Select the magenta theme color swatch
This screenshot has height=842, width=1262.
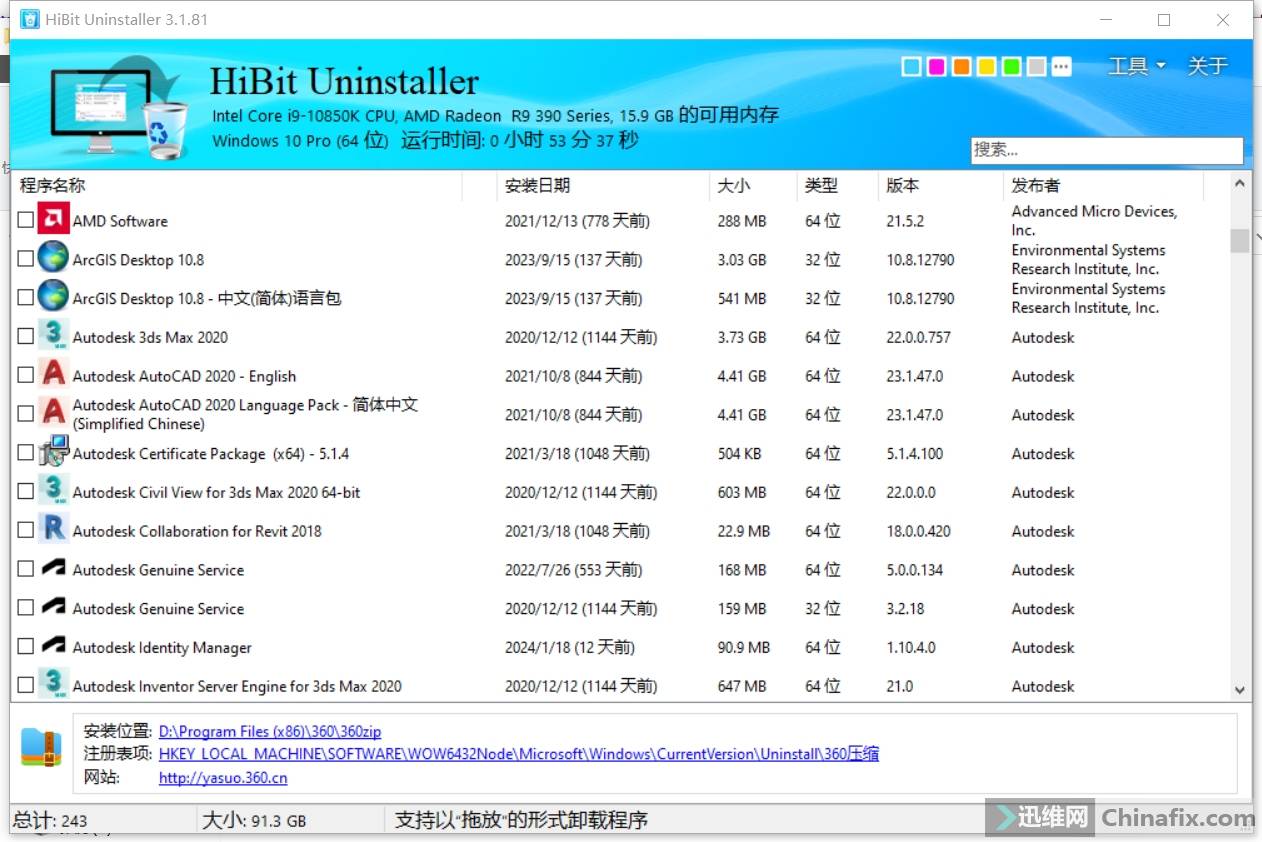click(x=936, y=67)
